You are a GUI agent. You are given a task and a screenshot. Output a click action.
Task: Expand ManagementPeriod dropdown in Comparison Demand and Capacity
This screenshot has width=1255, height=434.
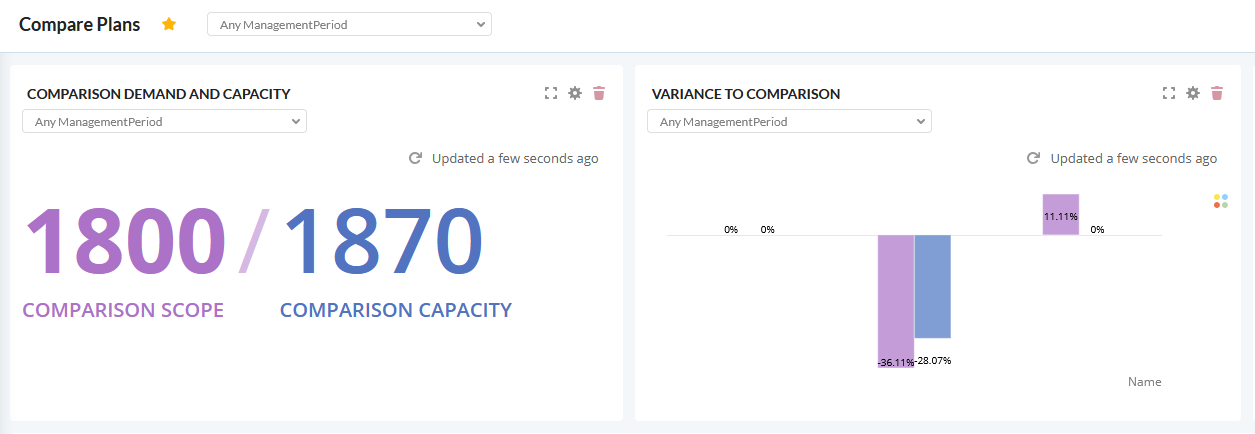pyautogui.click(x=164, y=122)
